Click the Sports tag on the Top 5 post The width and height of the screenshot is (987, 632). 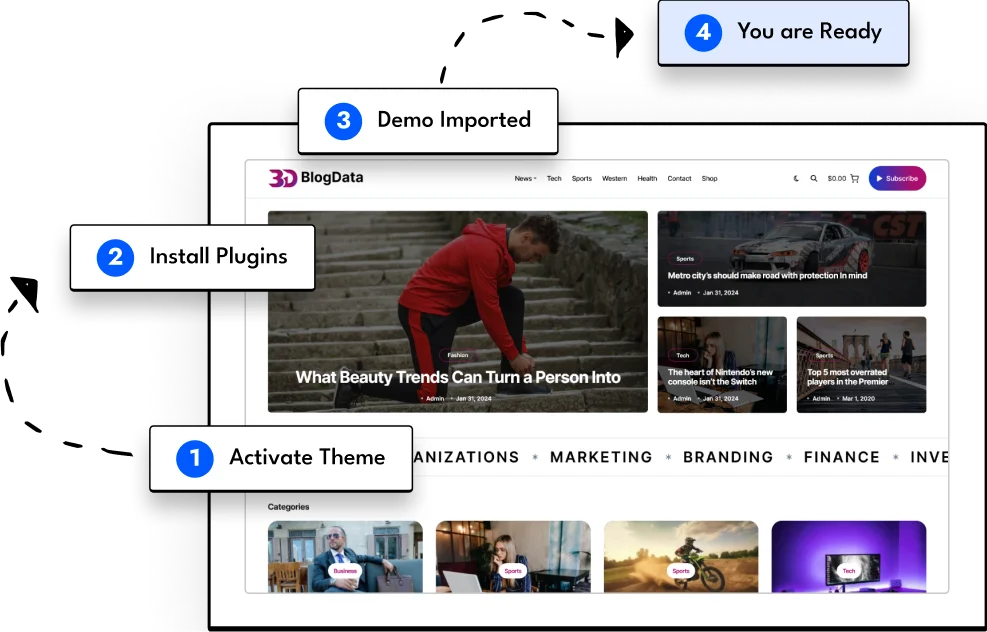(824, 356)
